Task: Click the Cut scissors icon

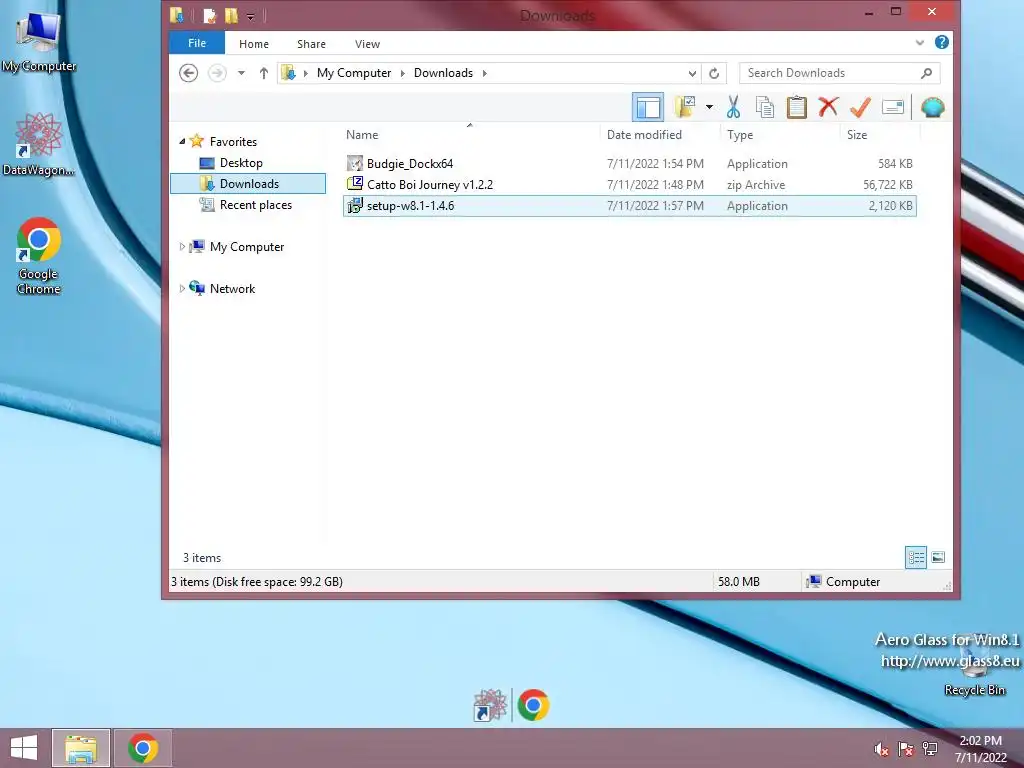Action: [733, 107]
